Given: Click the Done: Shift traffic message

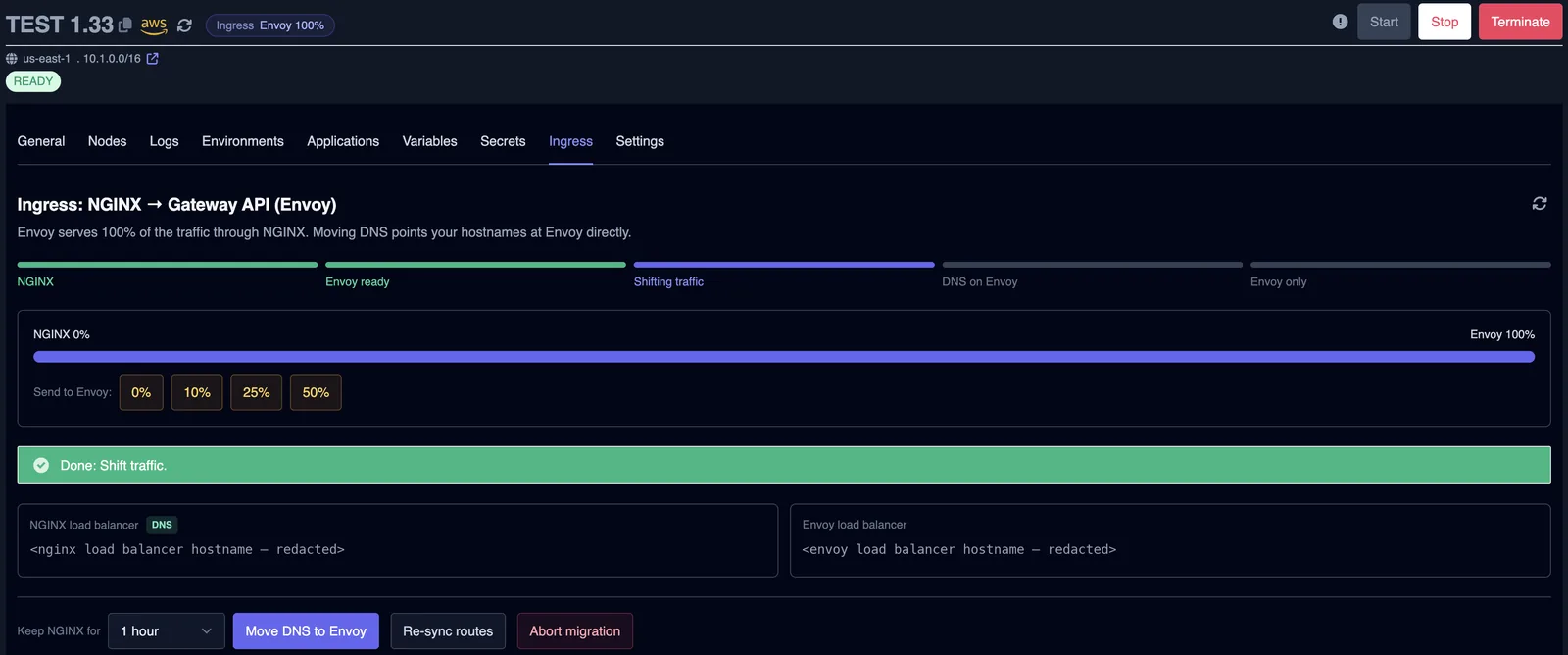Looking at the screenshot, I should pos(114,465).
